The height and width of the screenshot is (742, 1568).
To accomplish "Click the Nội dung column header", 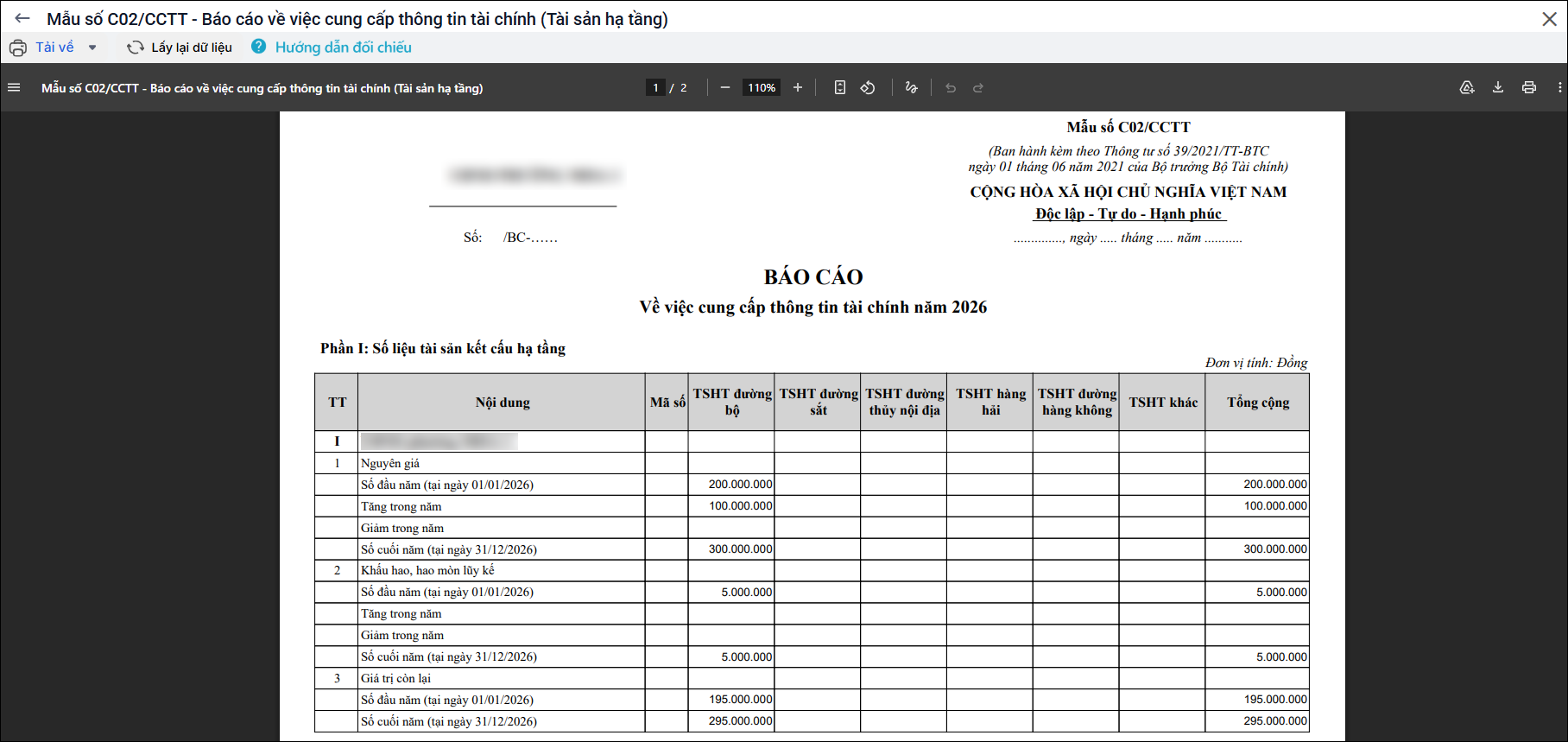I will pos(503,403).
